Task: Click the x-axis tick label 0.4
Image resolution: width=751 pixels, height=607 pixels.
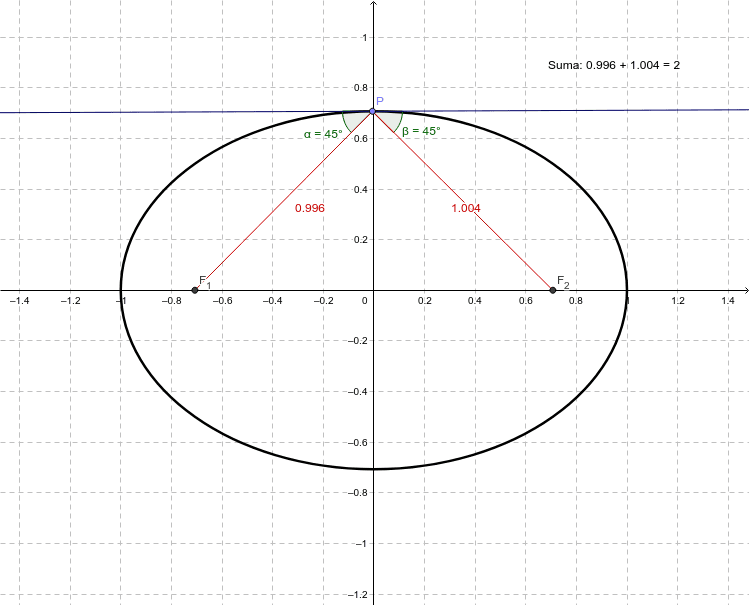Action: [x=475, y=300]
